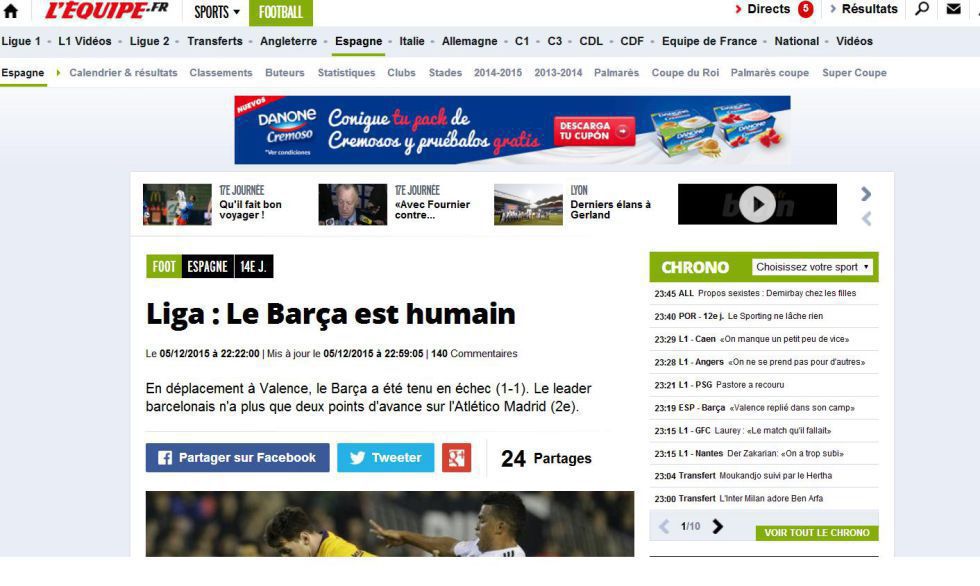Go to the home icon
Viewport: 980px width, 586px height.
[11, 11]
